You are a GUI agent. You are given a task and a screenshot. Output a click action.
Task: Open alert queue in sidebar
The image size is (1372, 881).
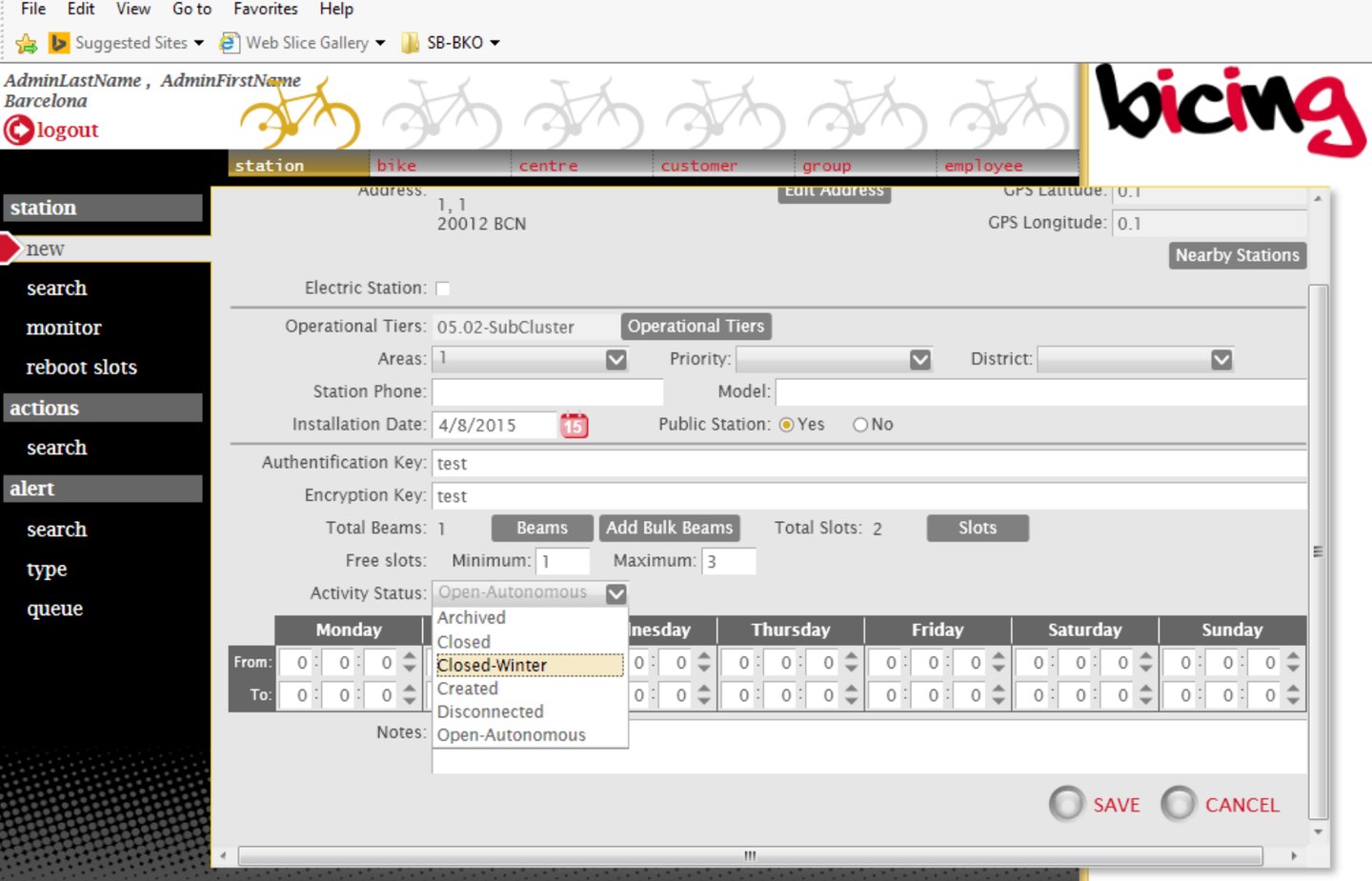point(54,609)
